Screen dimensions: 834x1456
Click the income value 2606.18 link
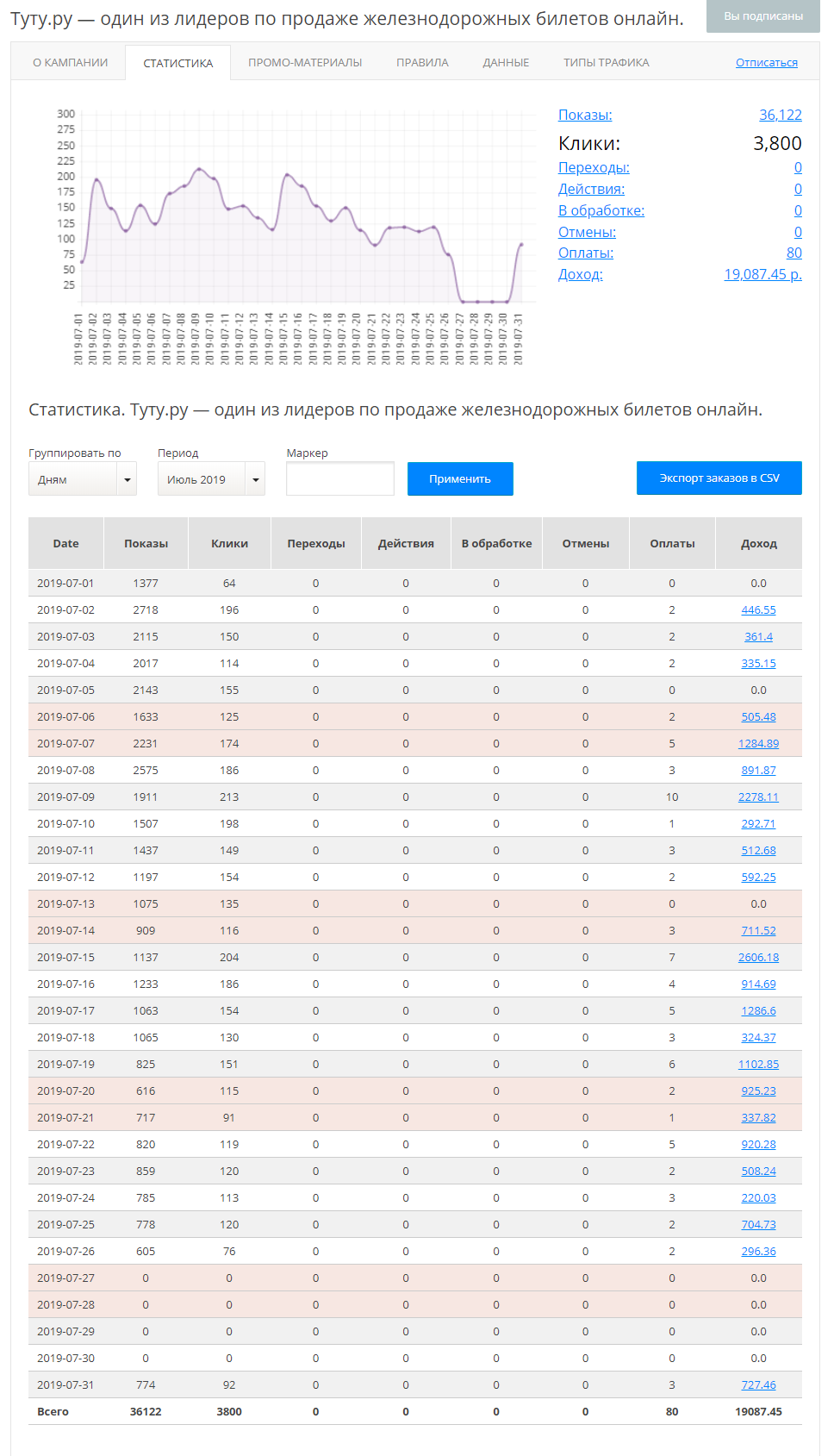(758, 958)
